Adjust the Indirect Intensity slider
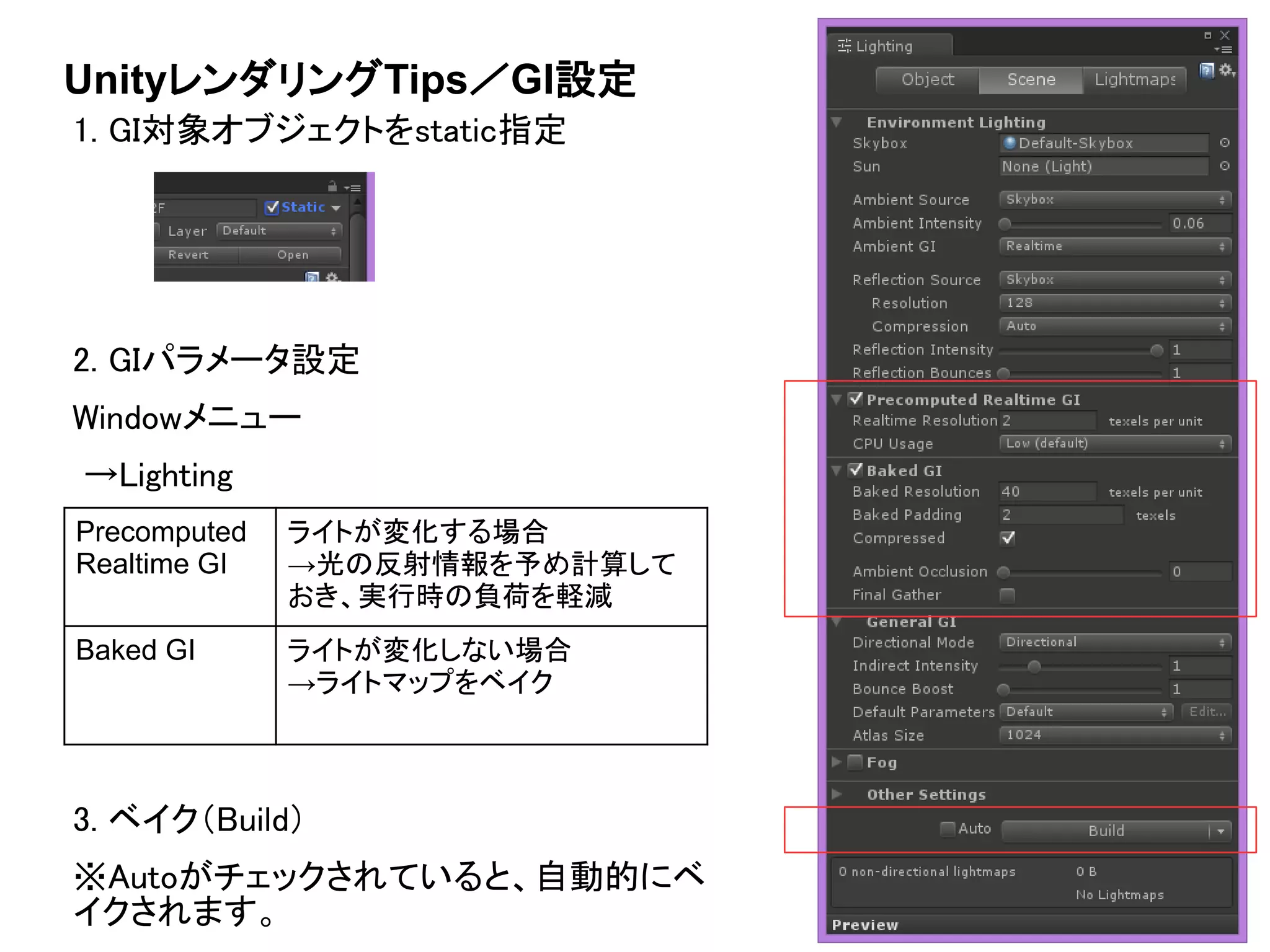This screenshot has width=1270, height=952. tap(1080, 666)
